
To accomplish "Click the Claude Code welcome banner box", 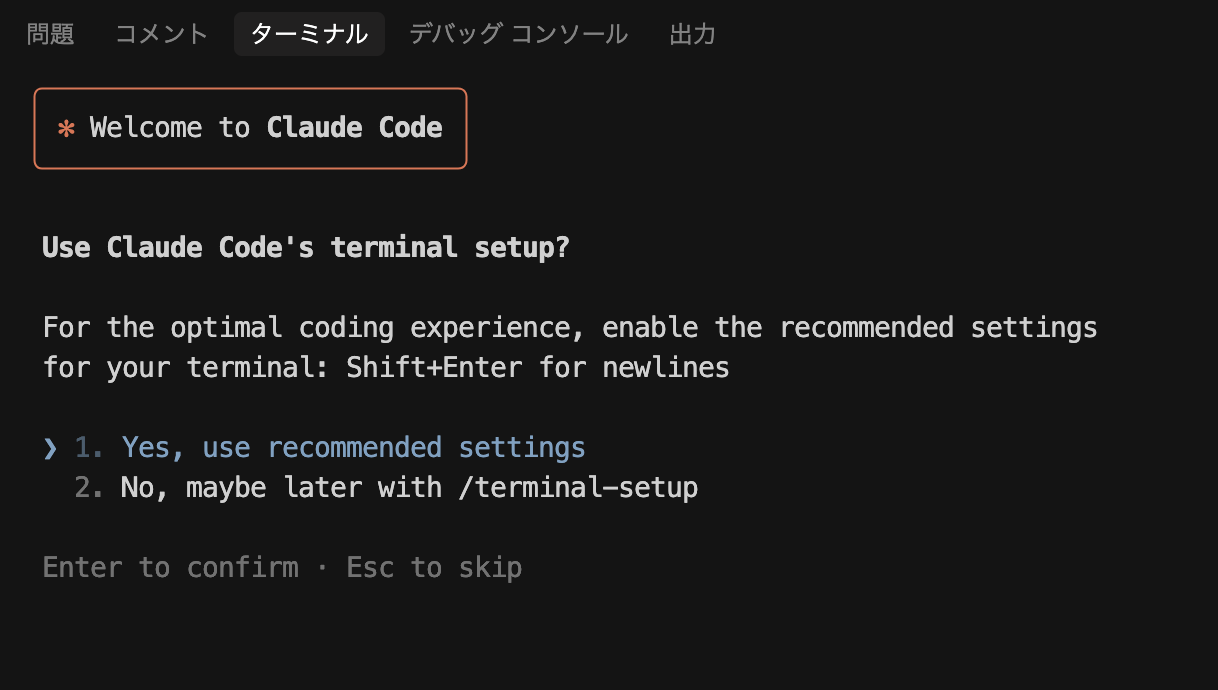I will pos(250,128).
